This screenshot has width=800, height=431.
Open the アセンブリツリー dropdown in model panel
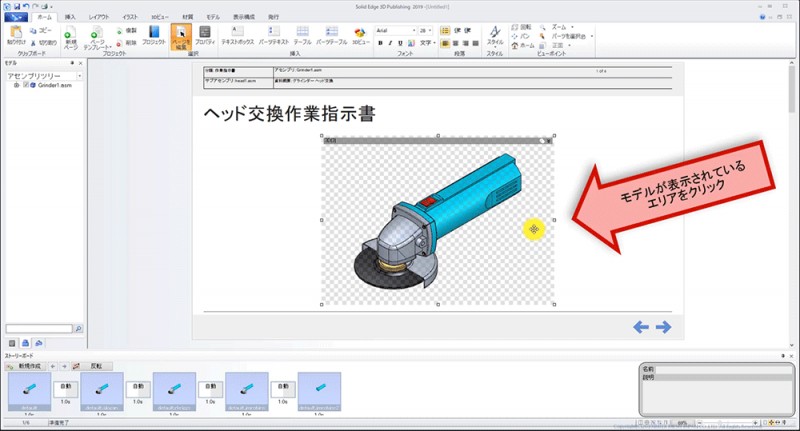[79, 75]
